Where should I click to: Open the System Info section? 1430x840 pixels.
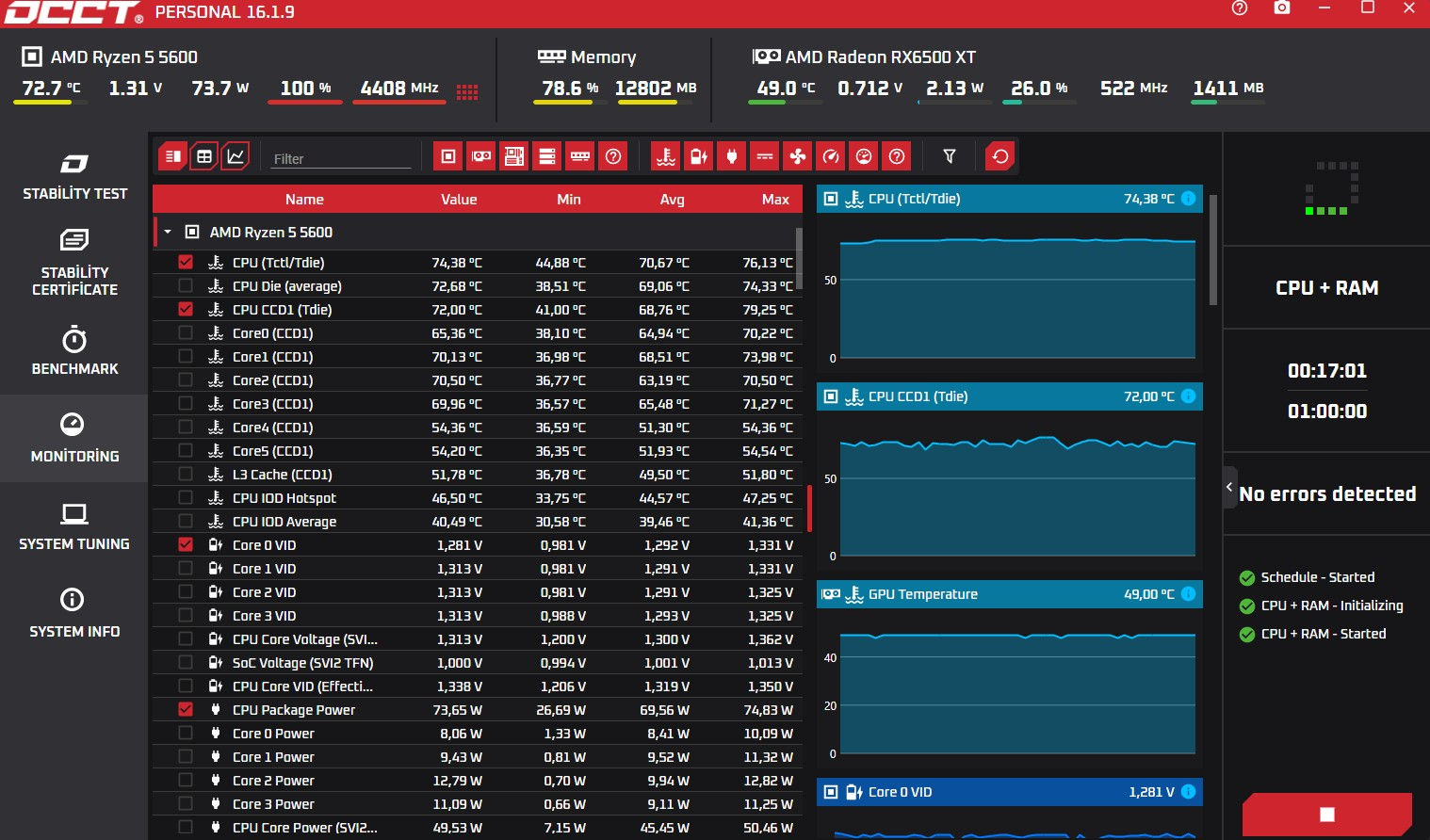pos(74,613)
